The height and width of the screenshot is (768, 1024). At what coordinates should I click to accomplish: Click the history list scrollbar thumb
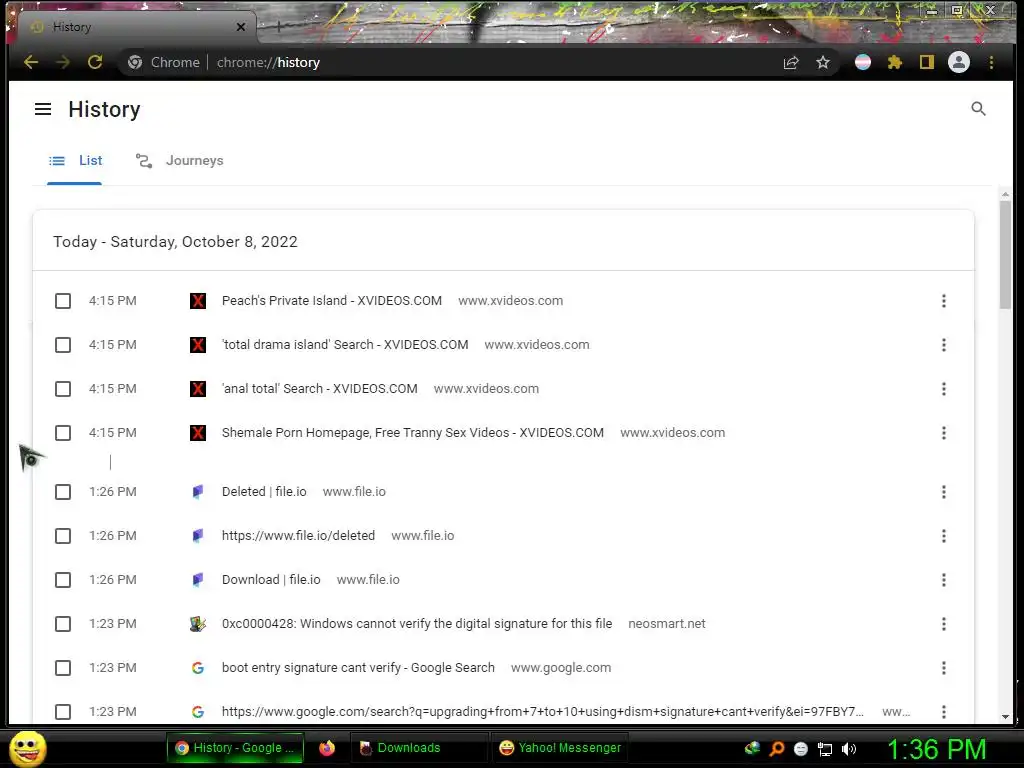(x=1005, y=255)
